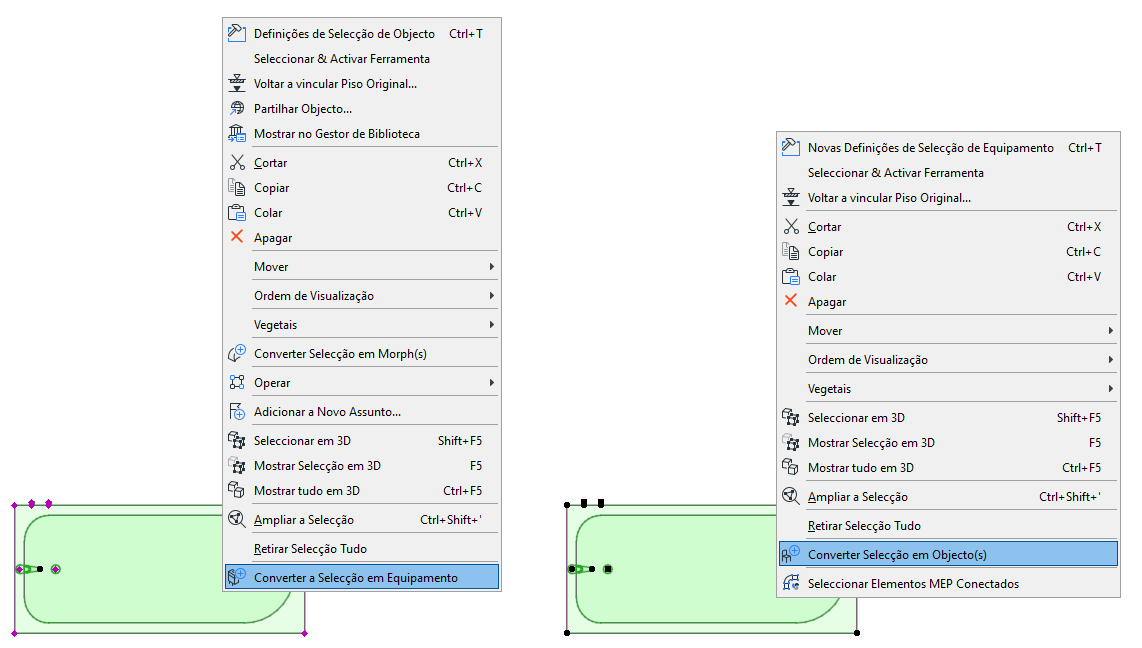The width and height of the screenshot is (1142, 648).
Task: Select Converter Selecção em Objecto(s)
Action: [x=948, y=554]
